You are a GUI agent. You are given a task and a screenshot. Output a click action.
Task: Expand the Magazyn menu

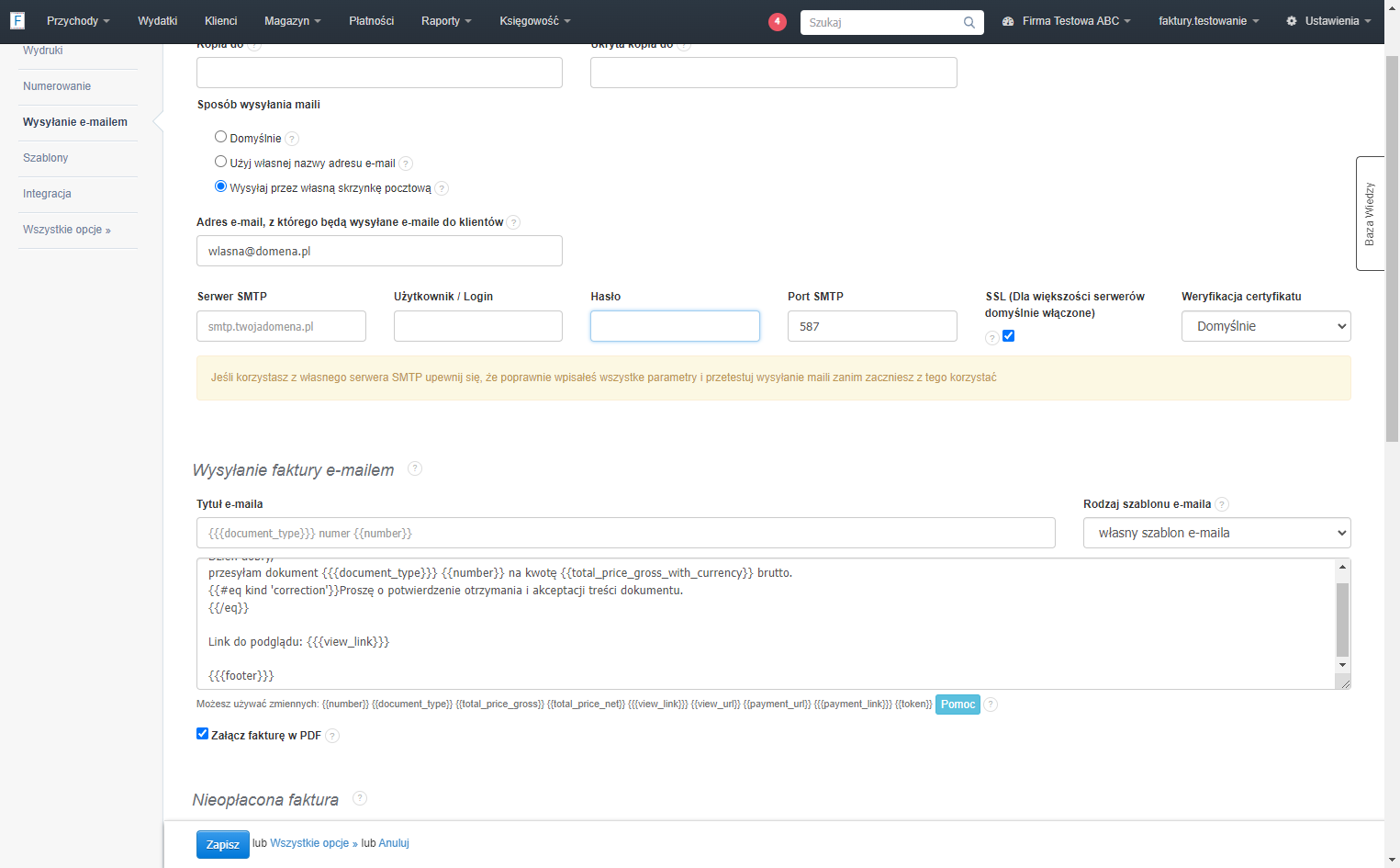[x=293, y=21]
